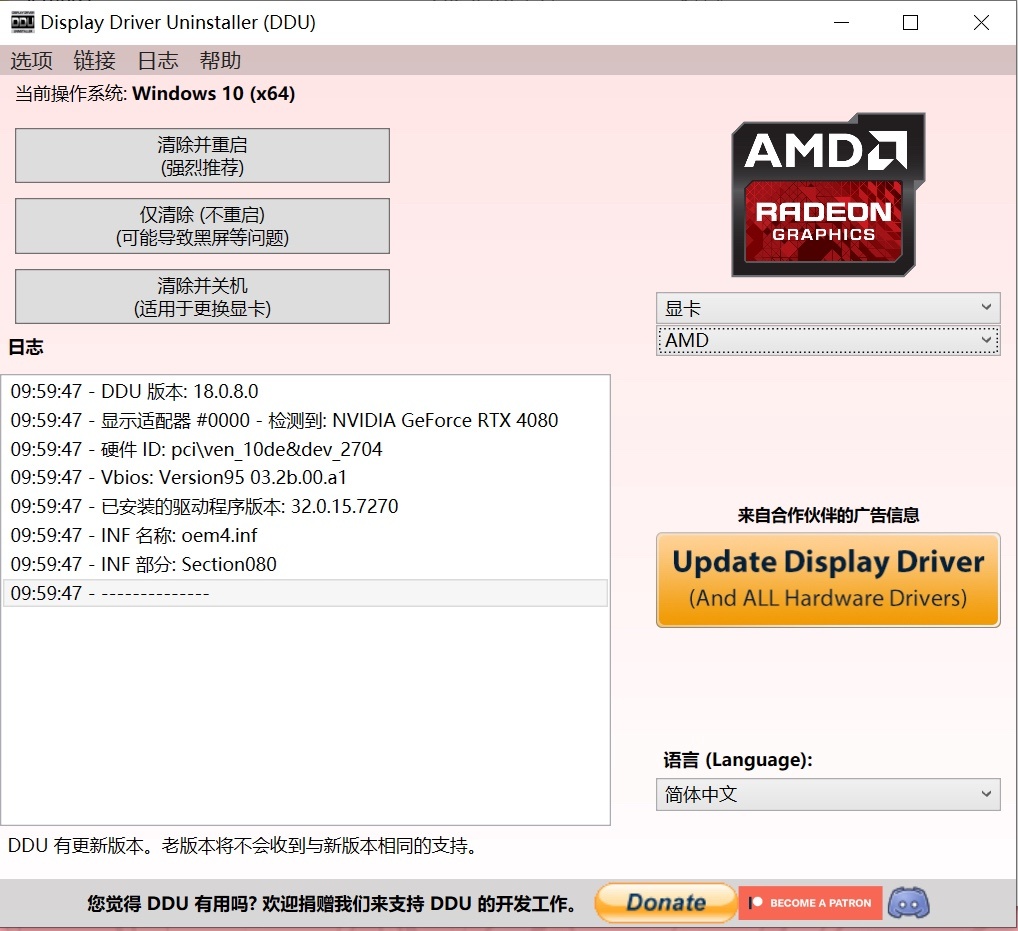The height and width of the screenshot is (931, 1018).
Task: Close the DDU window
Action: click(981, 23)
